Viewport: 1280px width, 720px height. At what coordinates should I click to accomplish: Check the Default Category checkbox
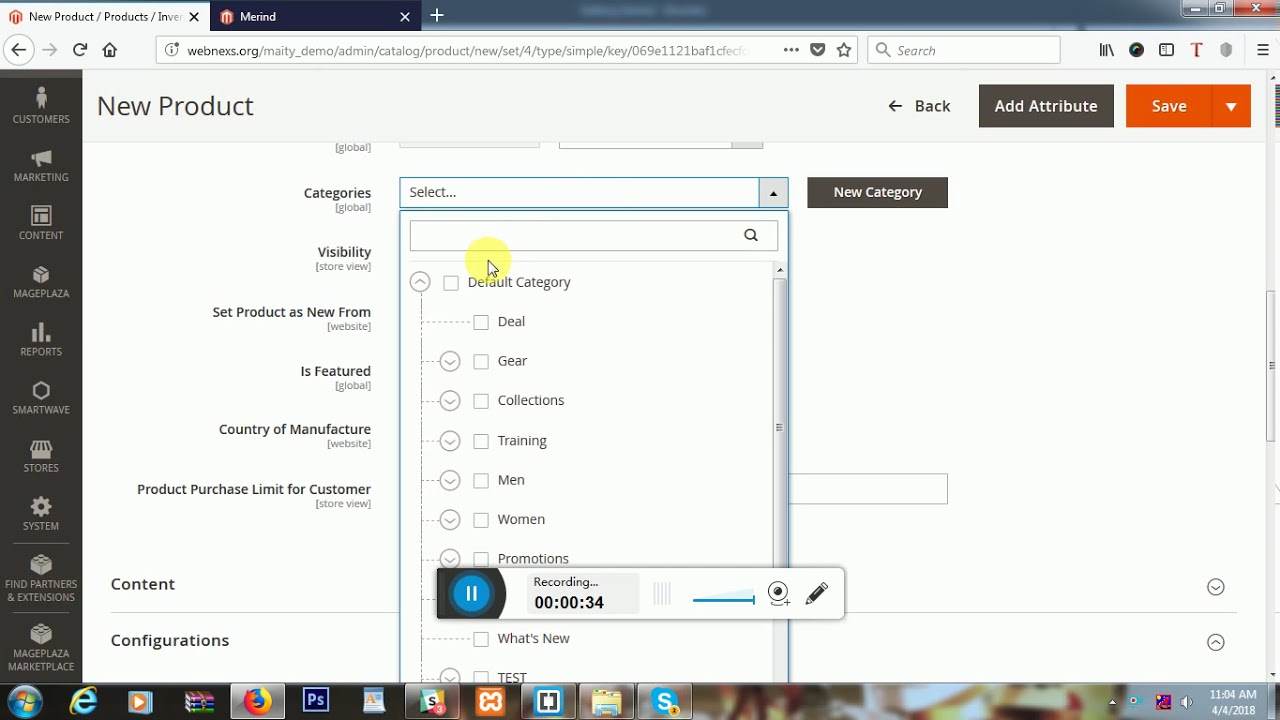click(x=451, y=283)
